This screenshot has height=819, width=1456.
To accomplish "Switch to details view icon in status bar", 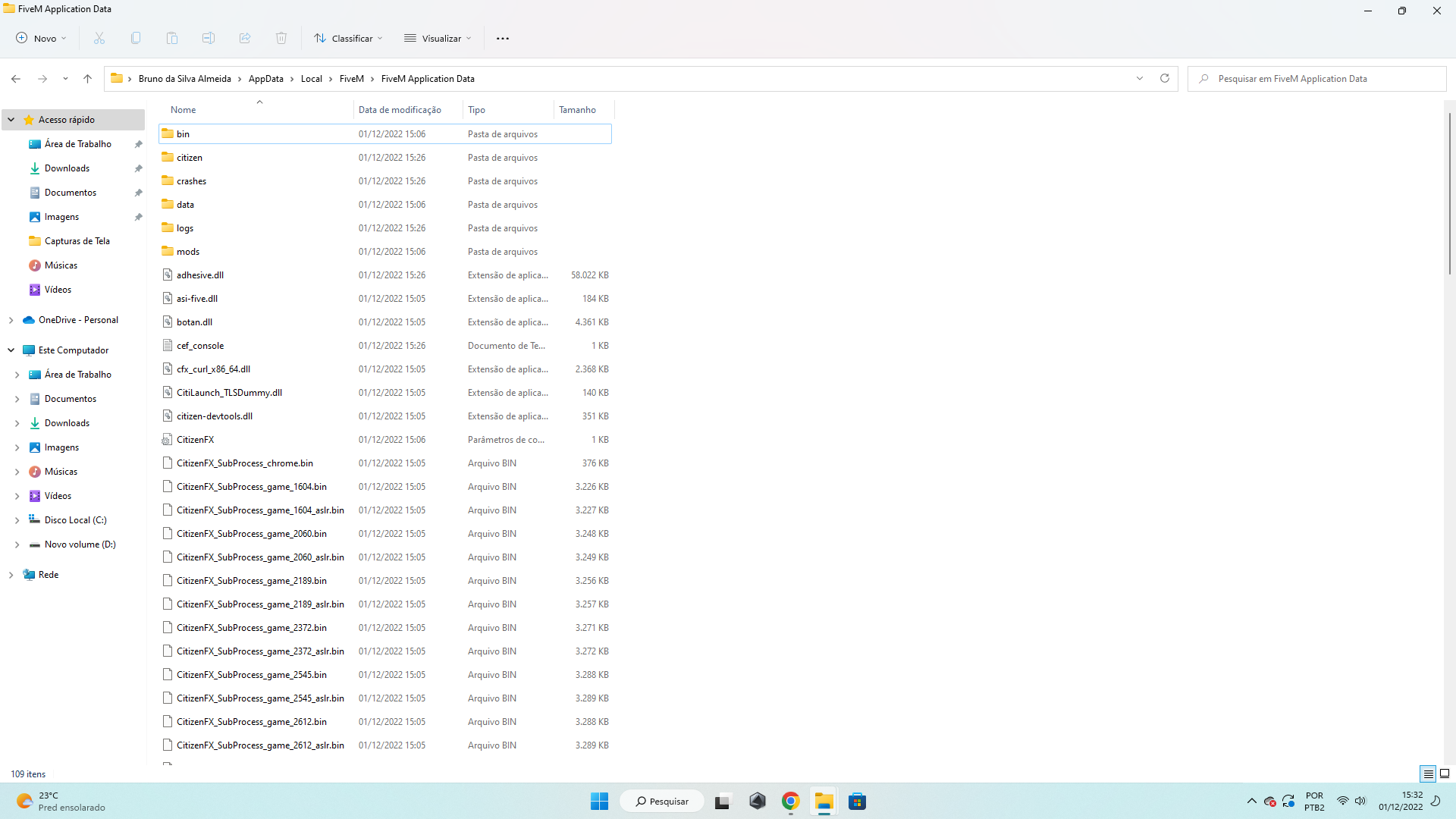I will tap(1428, 773).
